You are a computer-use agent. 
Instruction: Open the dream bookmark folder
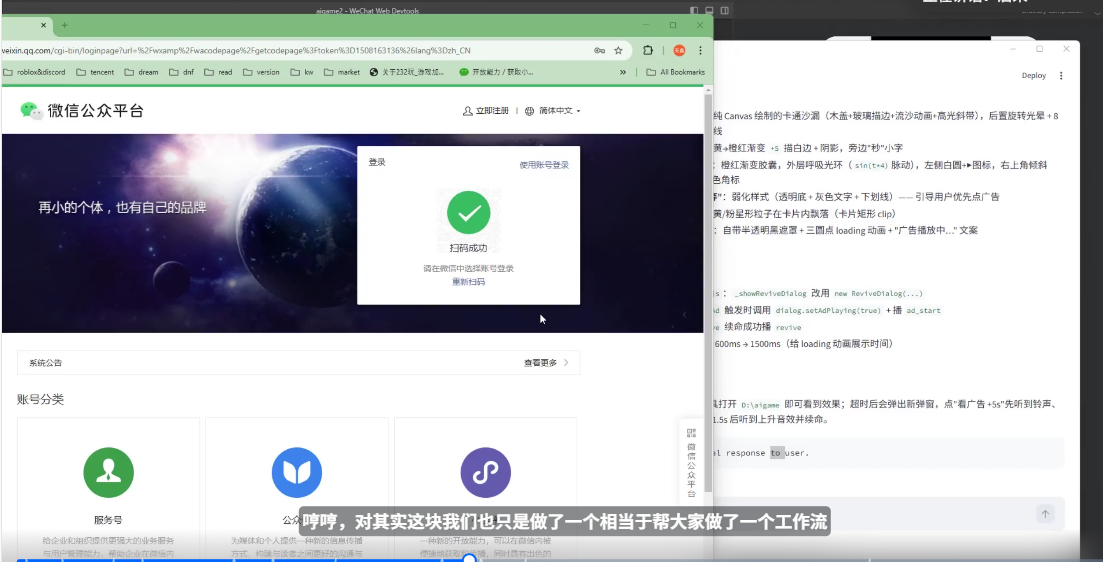click(x=141, y=72)
